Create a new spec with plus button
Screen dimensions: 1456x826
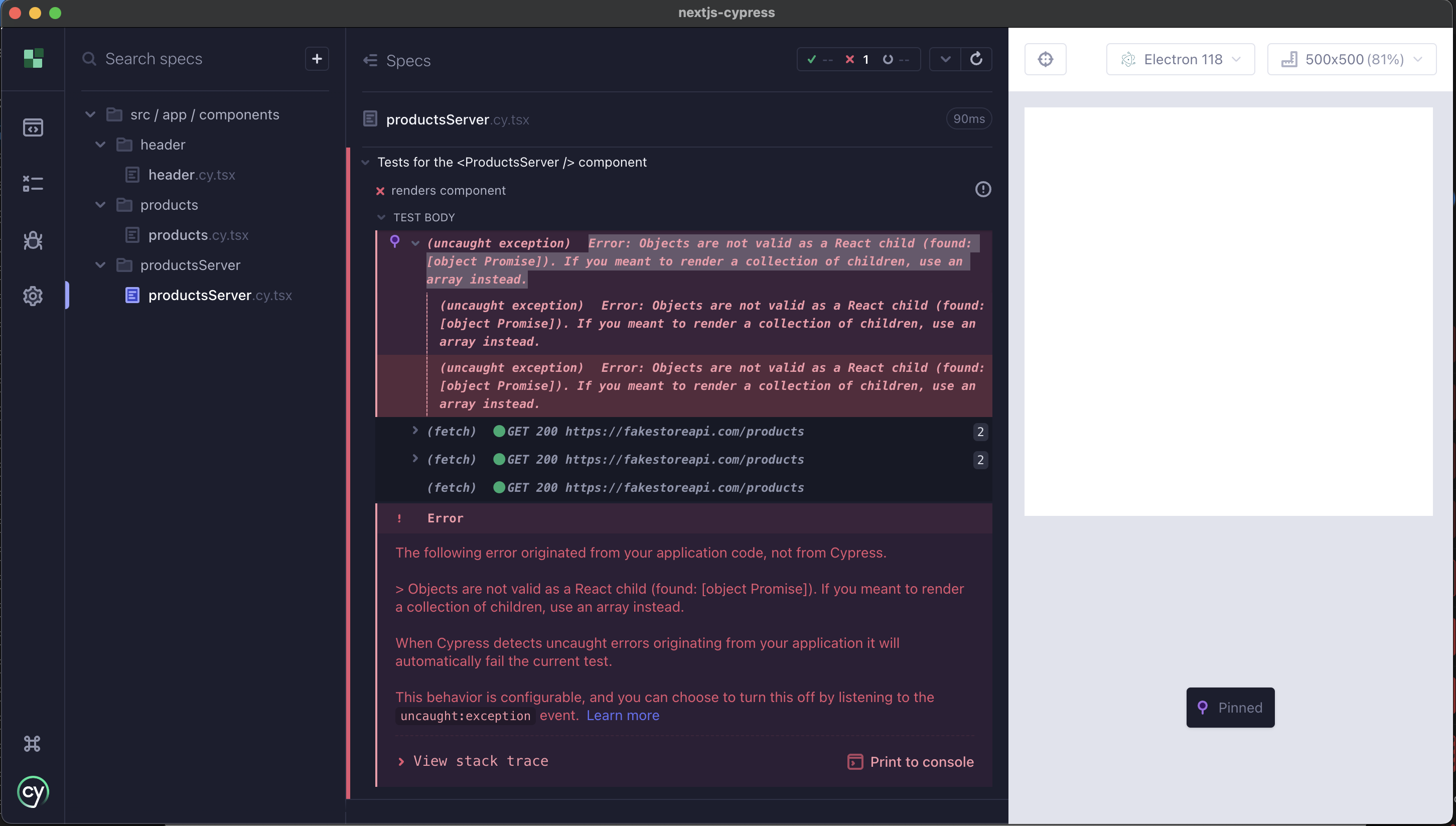317,58
